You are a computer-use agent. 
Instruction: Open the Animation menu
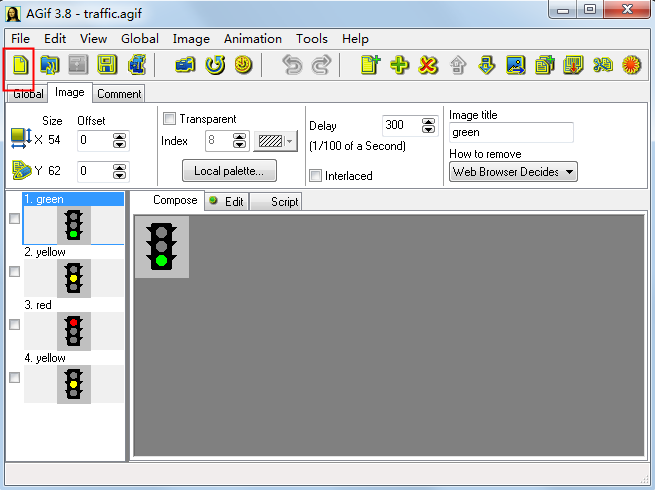tap(253, 39)
